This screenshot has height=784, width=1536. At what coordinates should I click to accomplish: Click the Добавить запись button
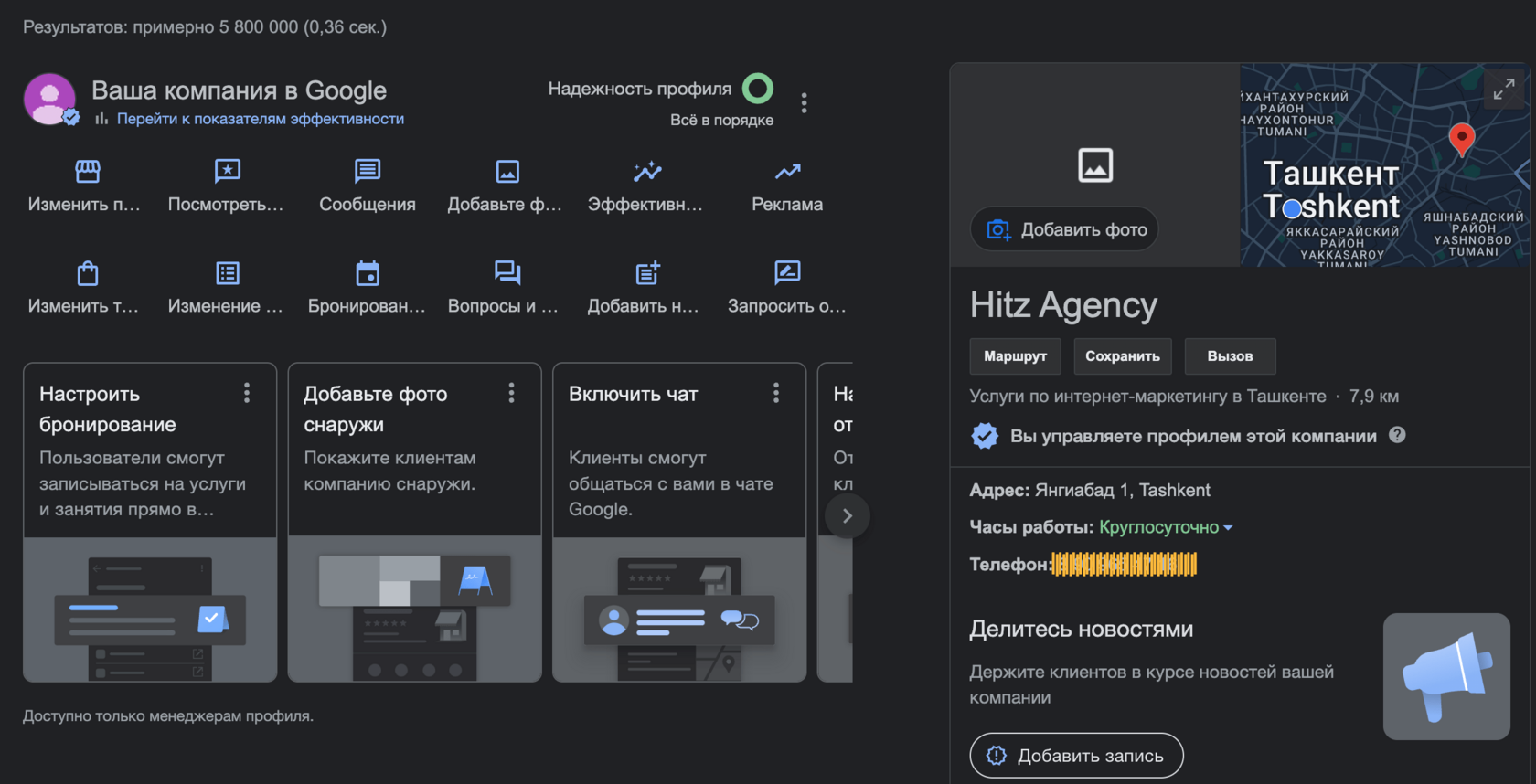click(1076, 756)
